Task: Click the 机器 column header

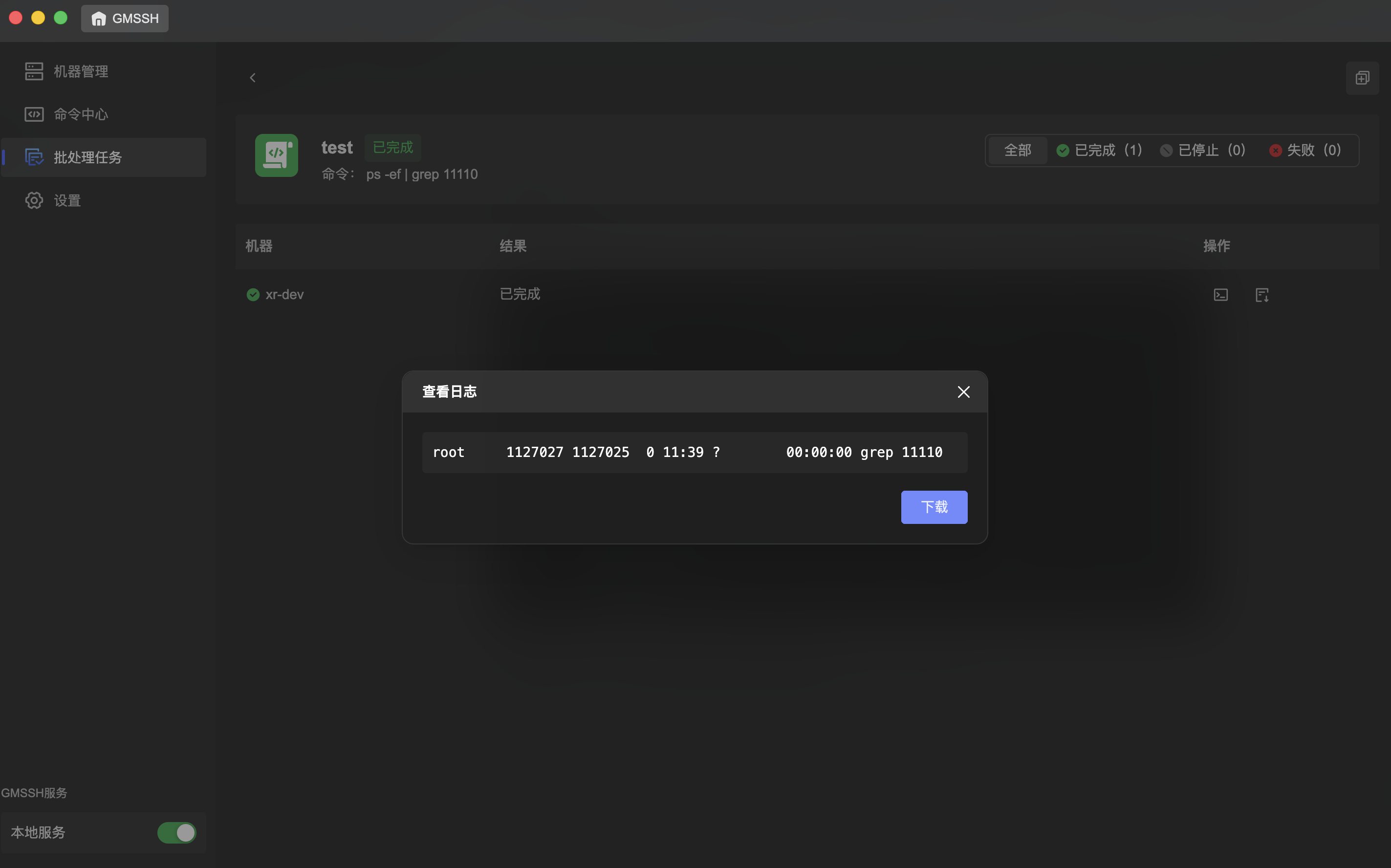Action: point(259,246)
